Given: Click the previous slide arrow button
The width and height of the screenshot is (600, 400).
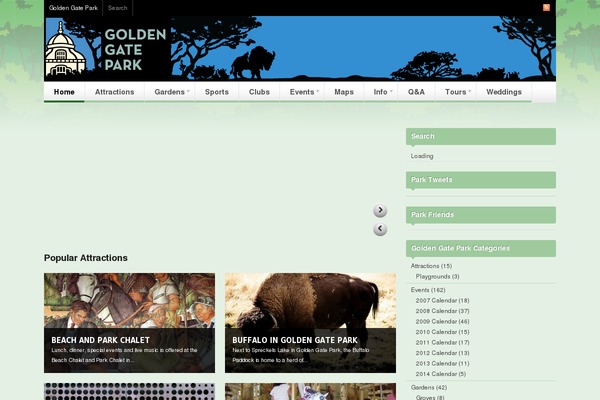Looking at the screenshot, I should tap(380, 229).
